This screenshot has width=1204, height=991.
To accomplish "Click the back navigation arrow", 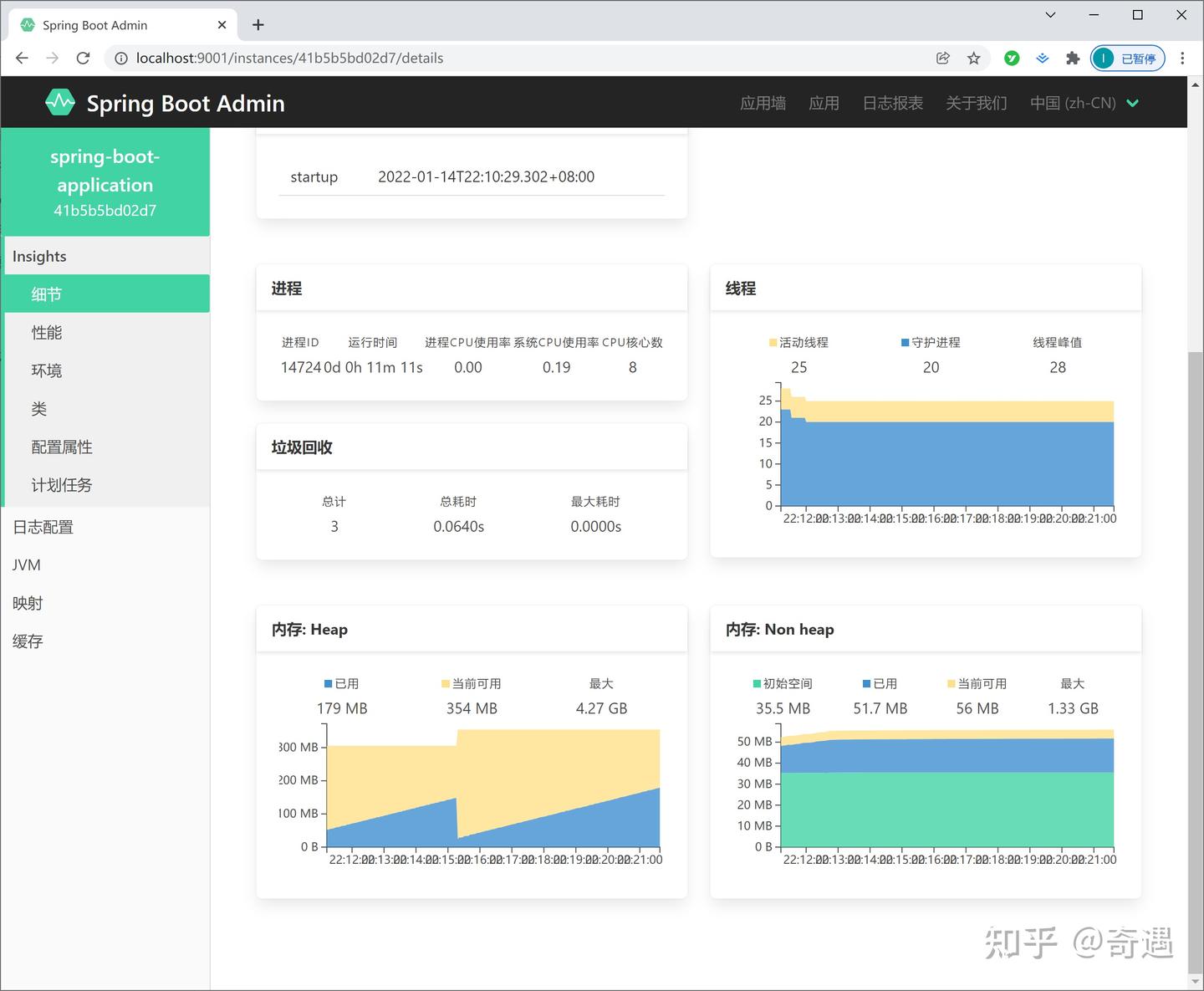I will coord(21,58).
